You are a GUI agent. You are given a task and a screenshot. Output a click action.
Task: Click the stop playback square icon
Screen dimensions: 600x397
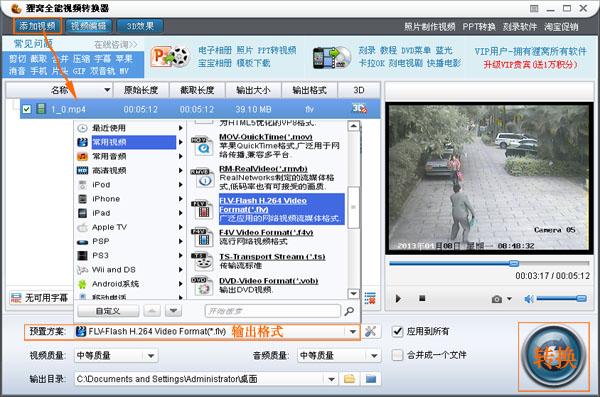422,298
